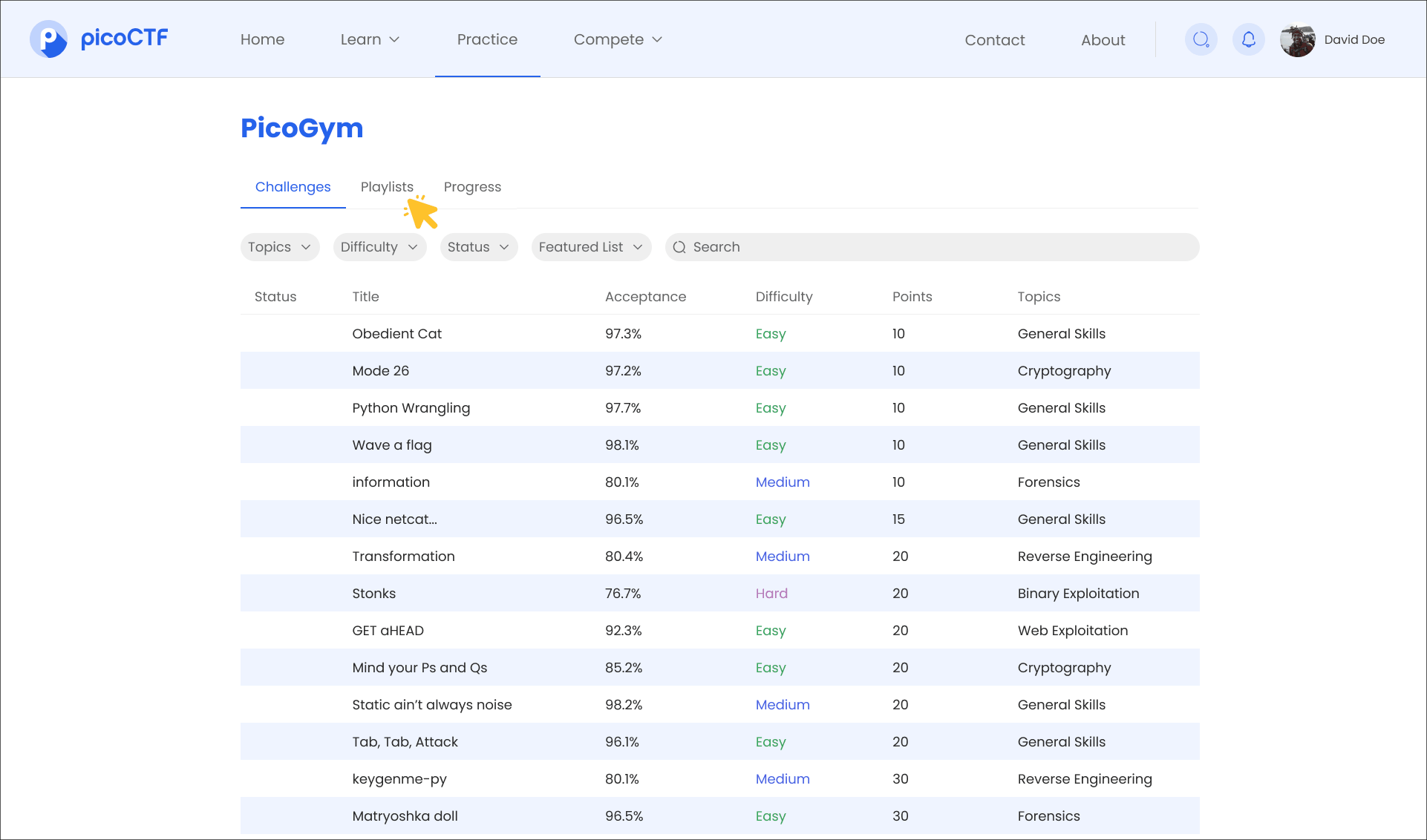1427x840 pixels.
Task: Open the Python Wrangling challenge
Action: 411,408
